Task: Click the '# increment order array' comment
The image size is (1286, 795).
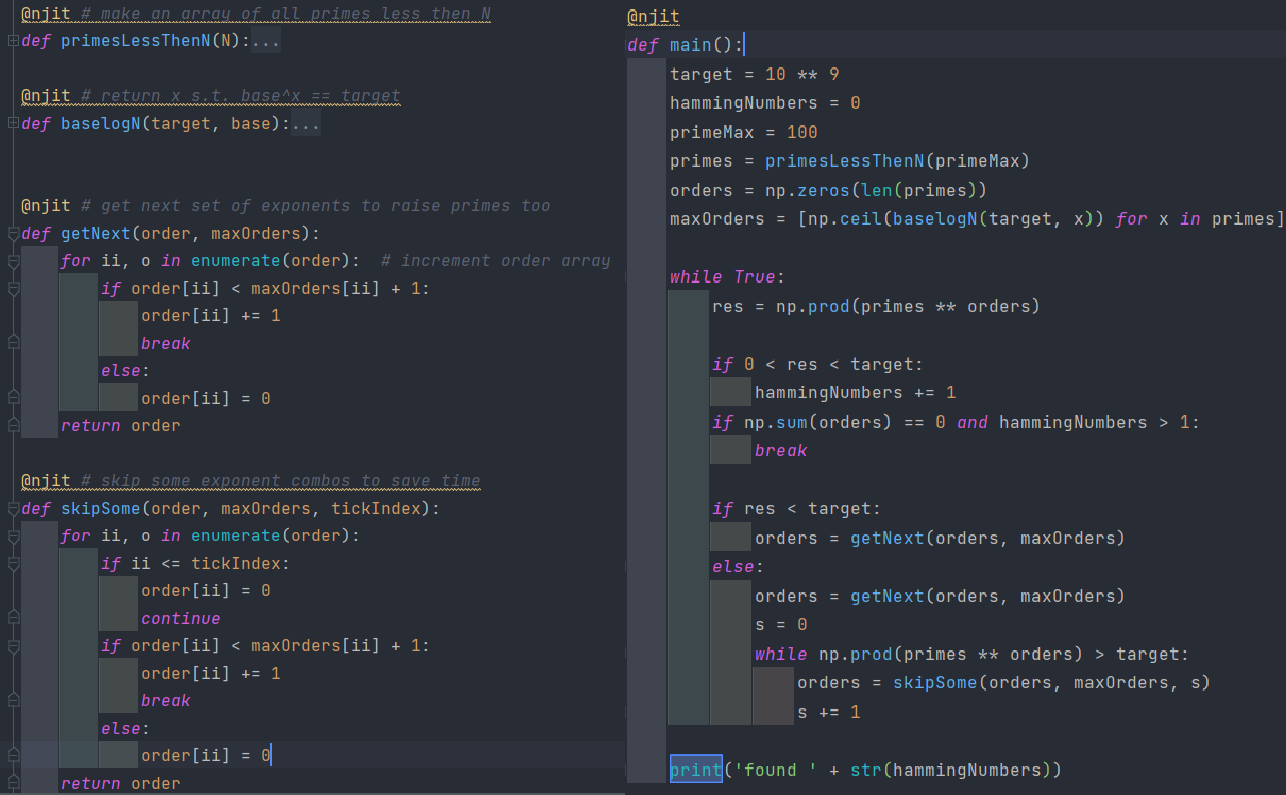Action: (495, 260)
